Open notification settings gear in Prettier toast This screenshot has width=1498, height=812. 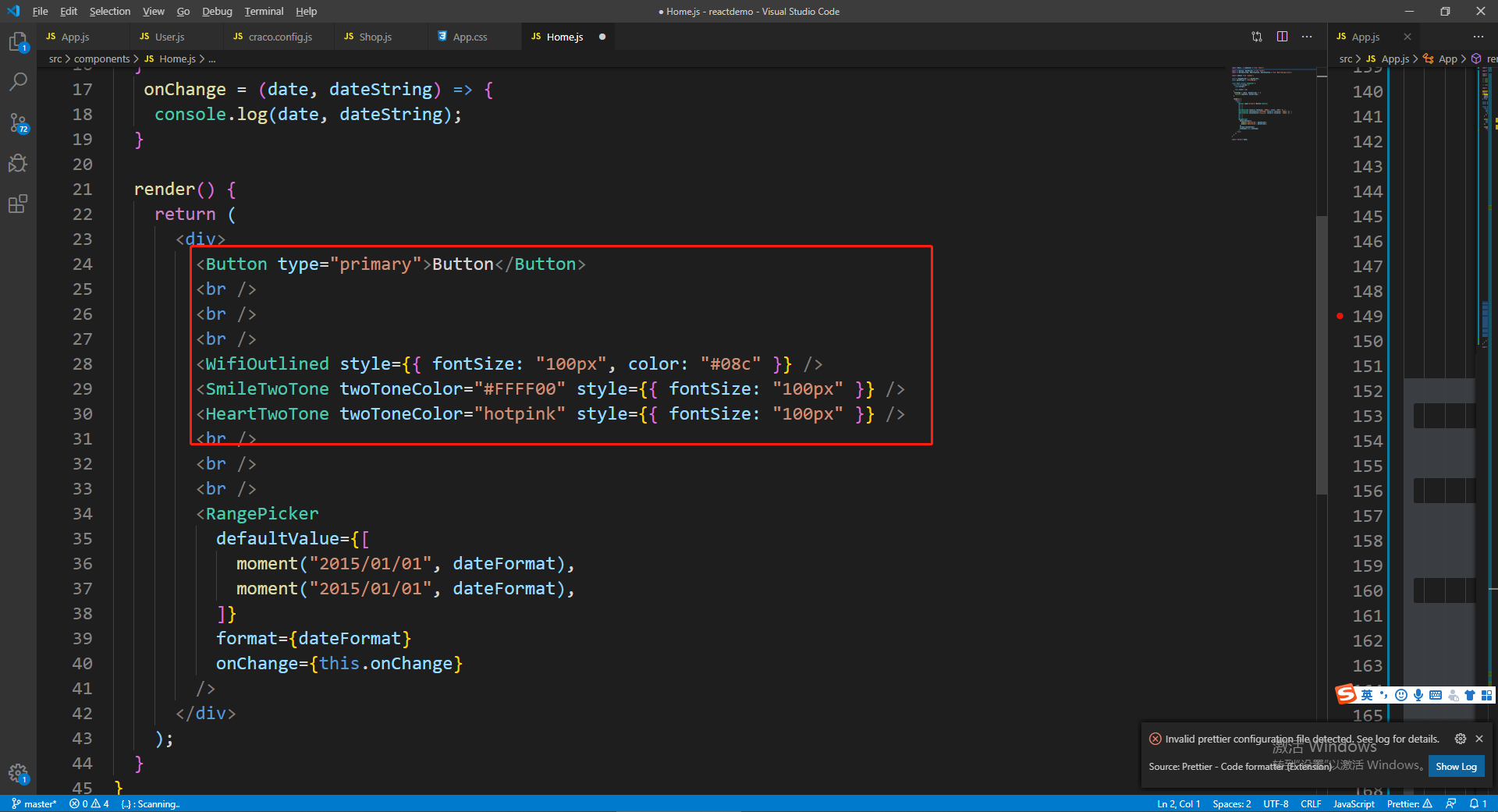click(1460, 739)
